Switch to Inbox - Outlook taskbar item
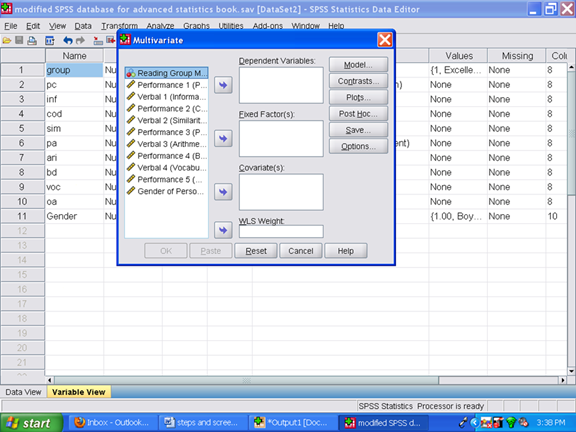This screenshot has height=432, width=576. (112, 423)
